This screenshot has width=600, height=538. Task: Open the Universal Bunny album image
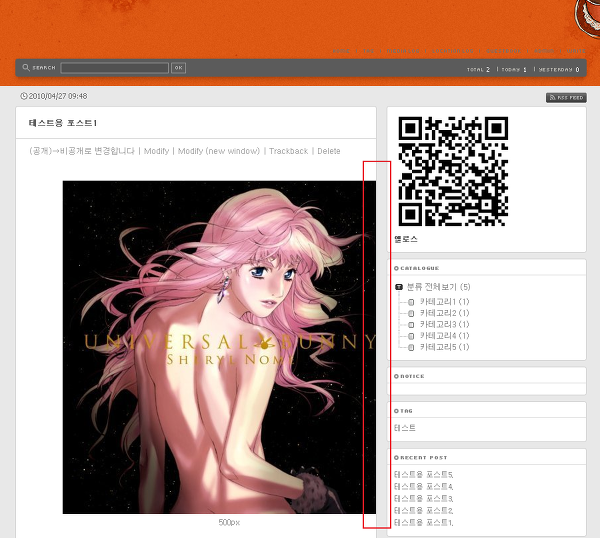click(219, 347)
